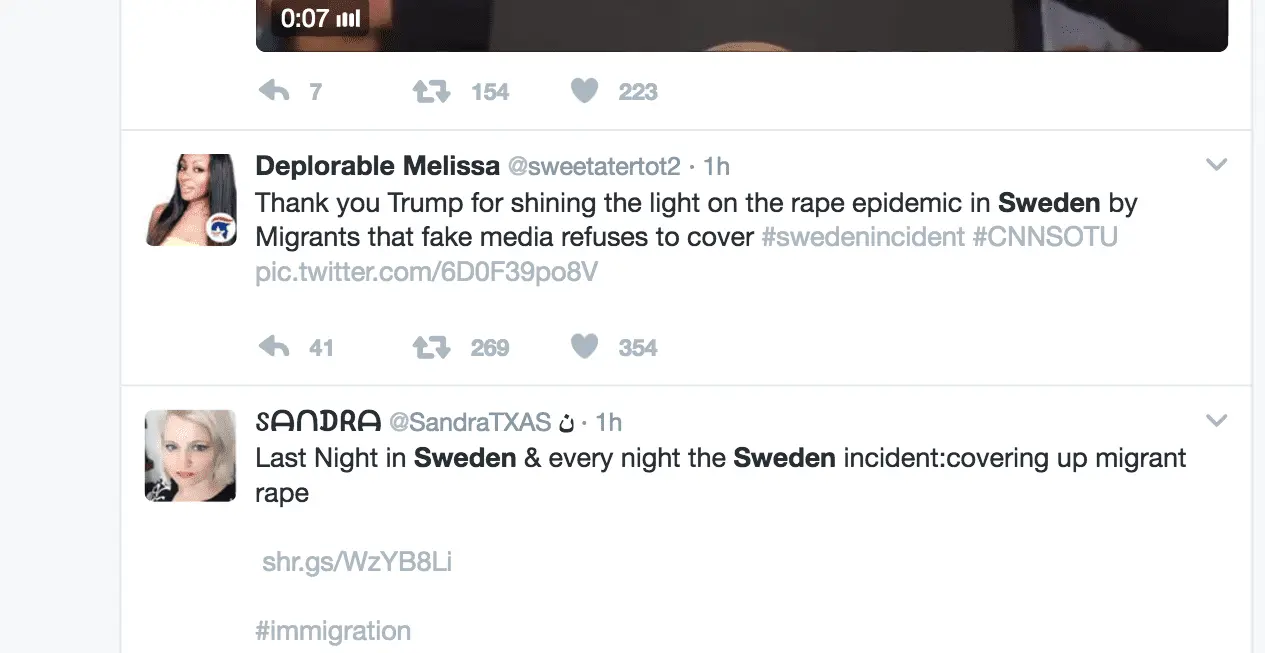Viewport: 1265px width, 653px height.
Task: Open the pic.twitter.com/6D0F39po8V link
Action: pos(426,272)
